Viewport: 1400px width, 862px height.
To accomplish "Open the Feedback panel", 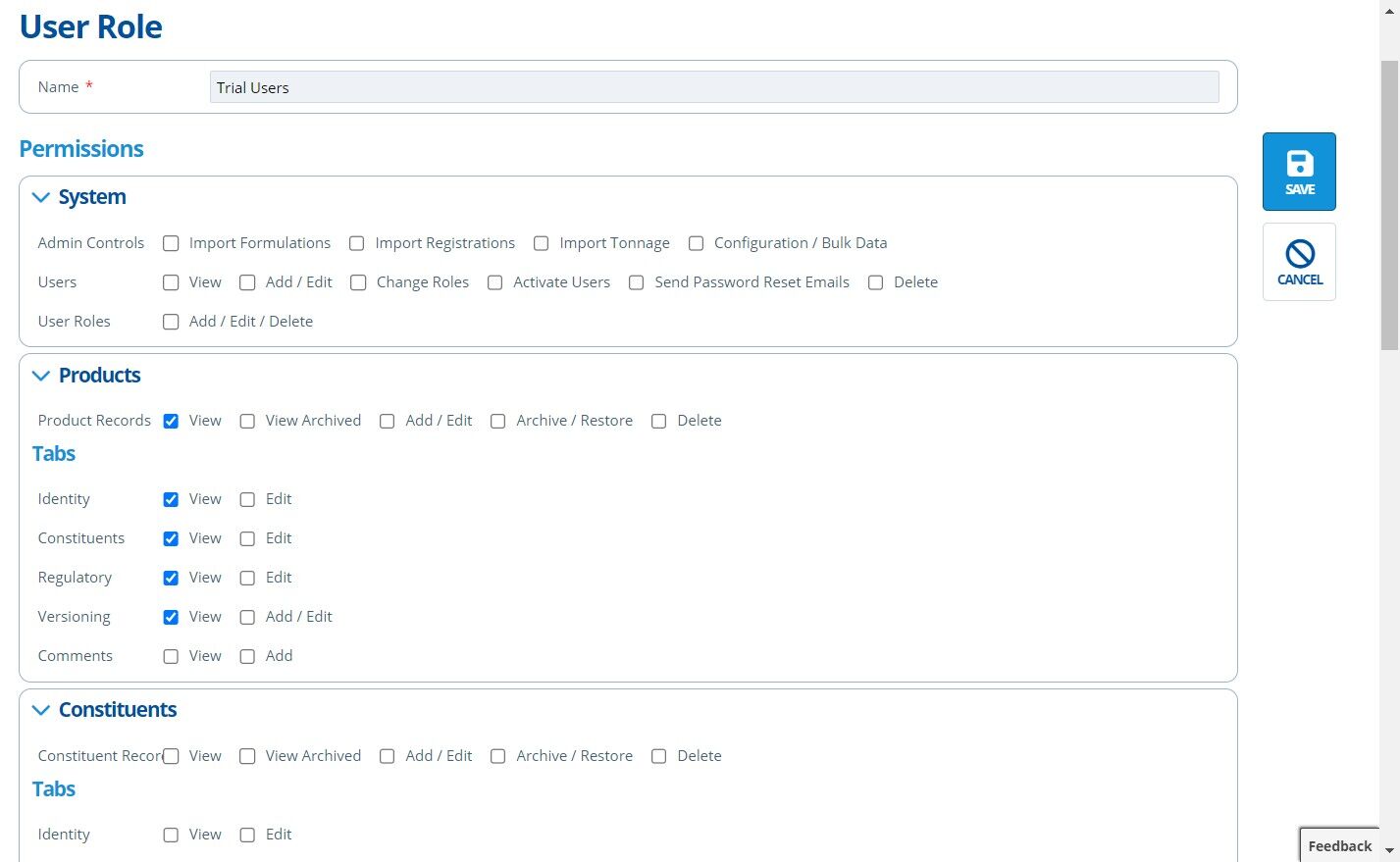I will tap(1339, 845).
